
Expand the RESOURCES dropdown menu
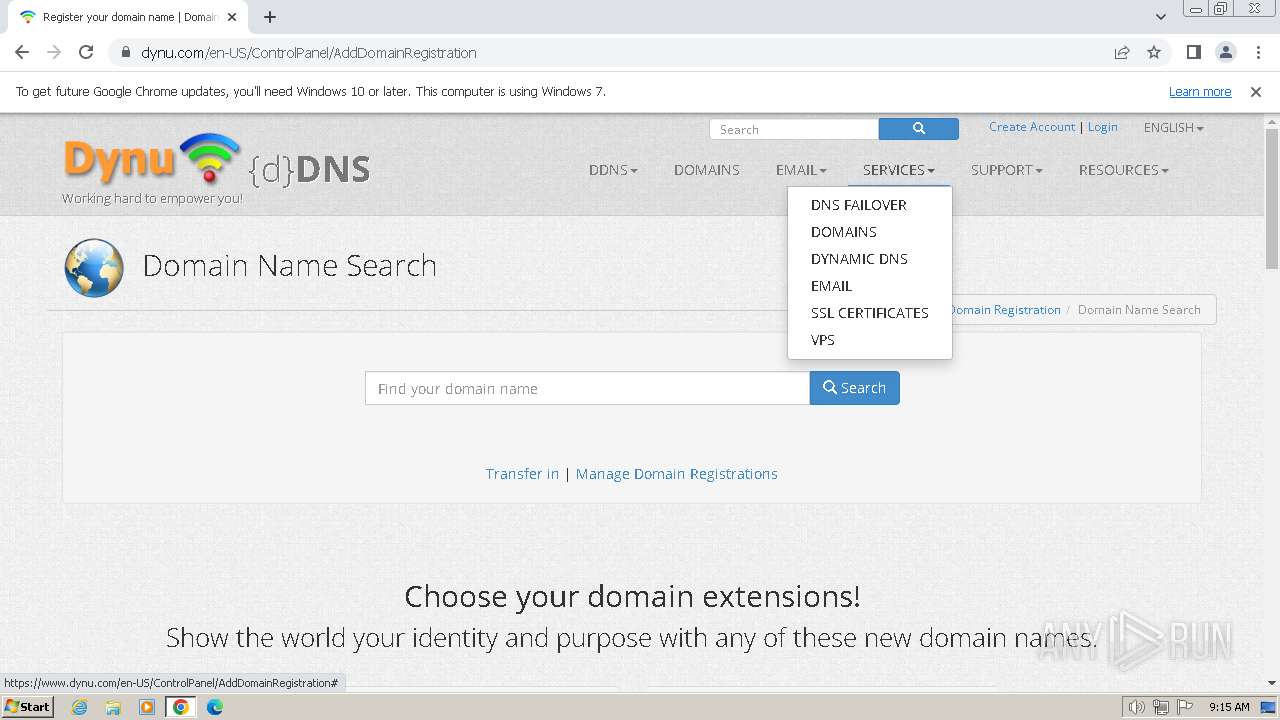(x=1123, y=170)
